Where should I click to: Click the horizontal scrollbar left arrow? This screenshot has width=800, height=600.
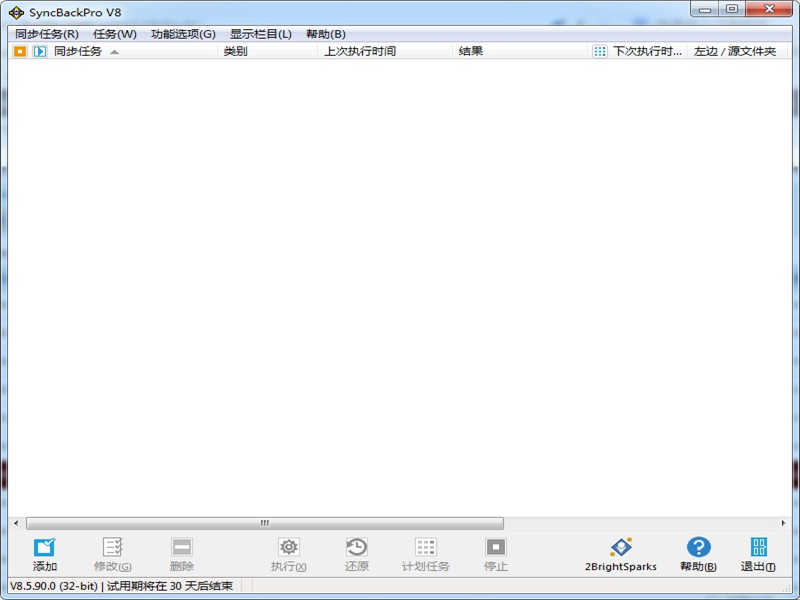pos(16,523)
